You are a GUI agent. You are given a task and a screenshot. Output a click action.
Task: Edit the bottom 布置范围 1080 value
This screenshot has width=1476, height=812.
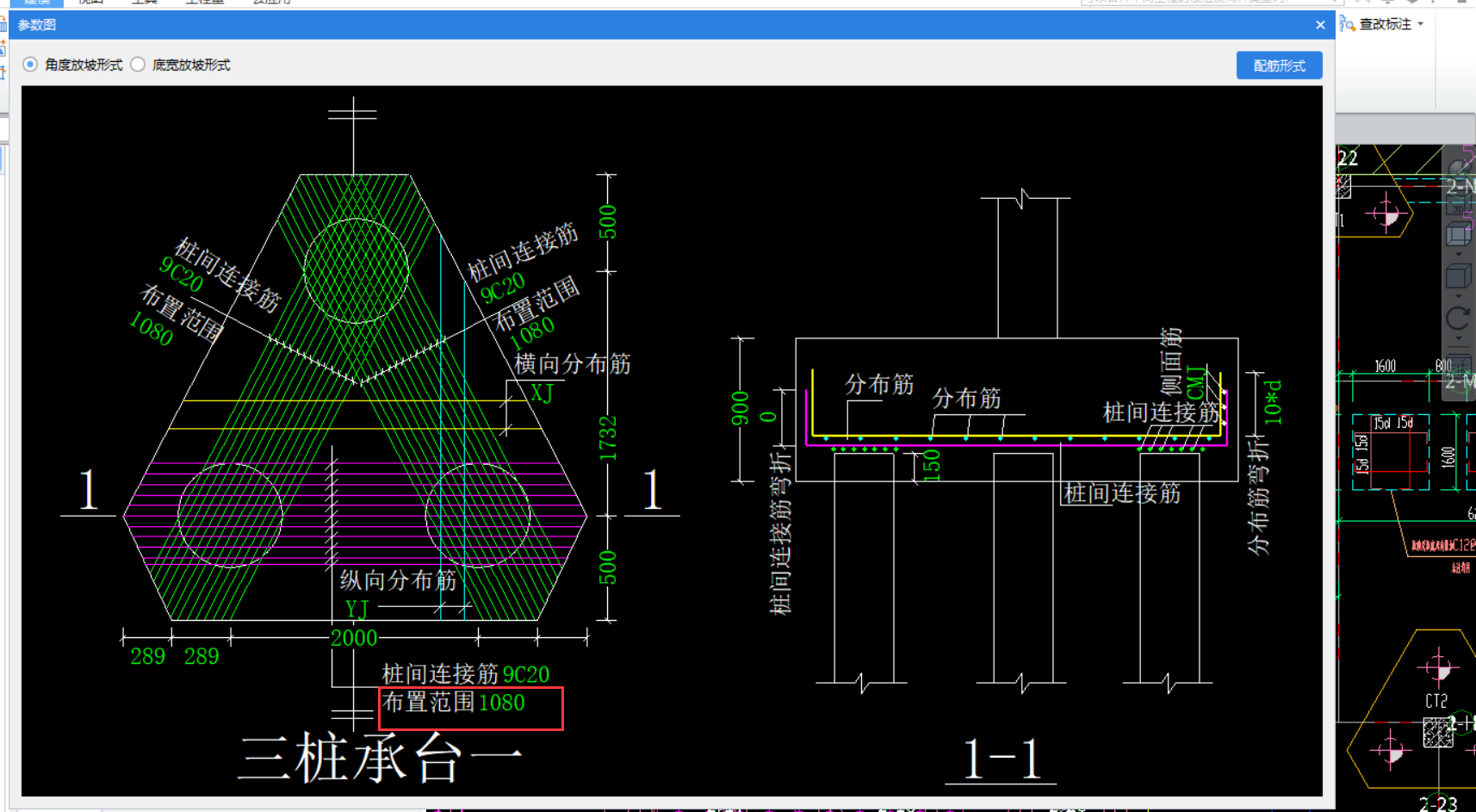pos(502,703)
